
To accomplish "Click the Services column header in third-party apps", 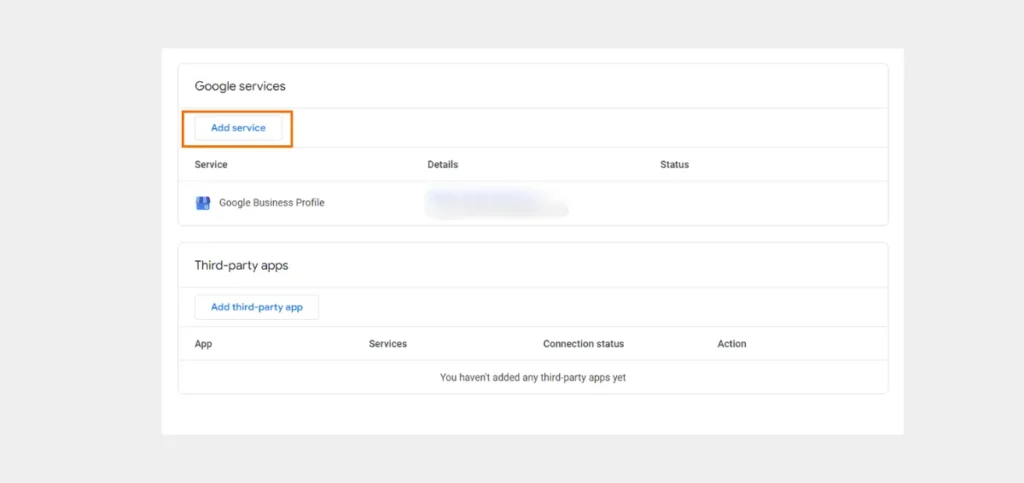I will coord(388,343).
